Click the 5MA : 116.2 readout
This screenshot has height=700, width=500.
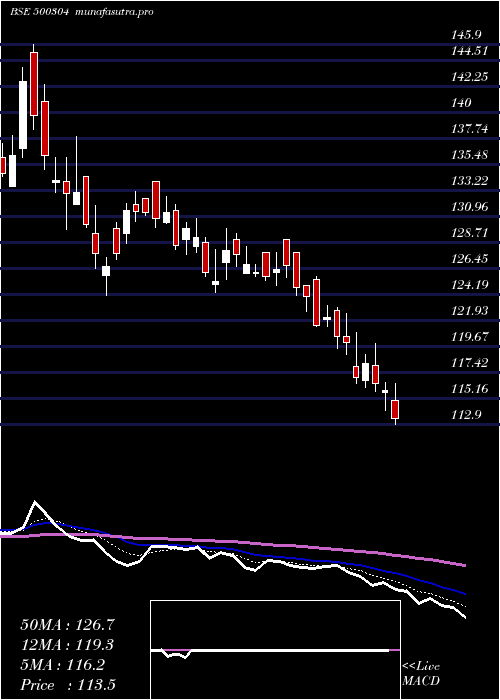point(62,665)
